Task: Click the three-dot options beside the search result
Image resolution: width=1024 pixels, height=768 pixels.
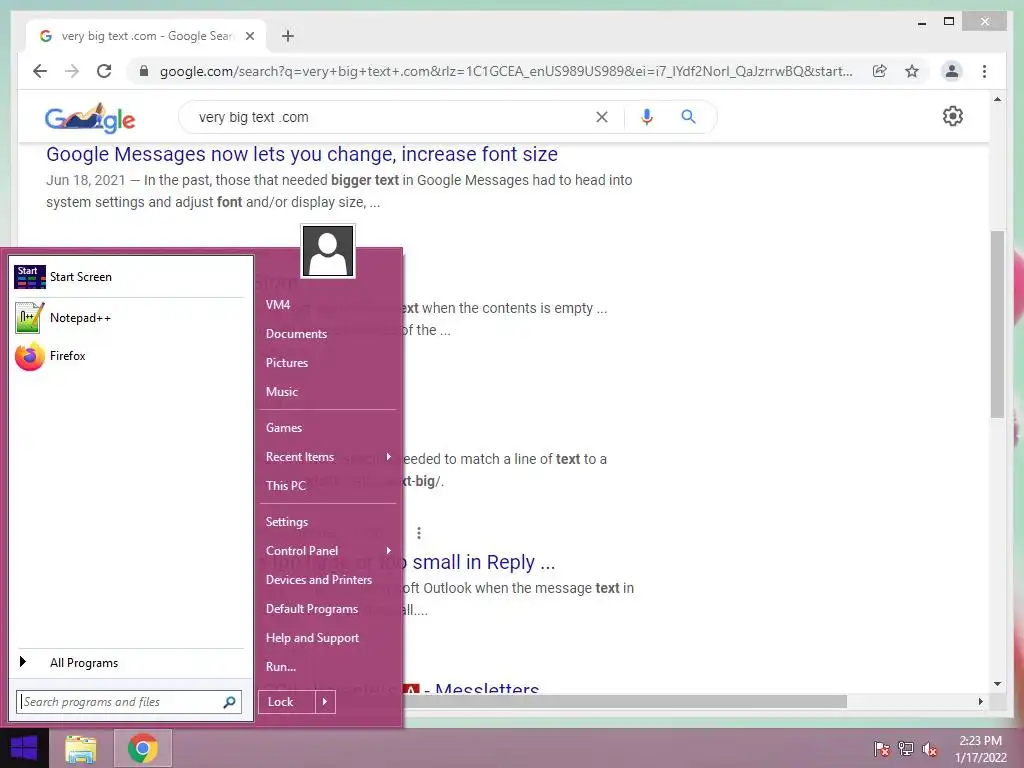Action: 419,533
